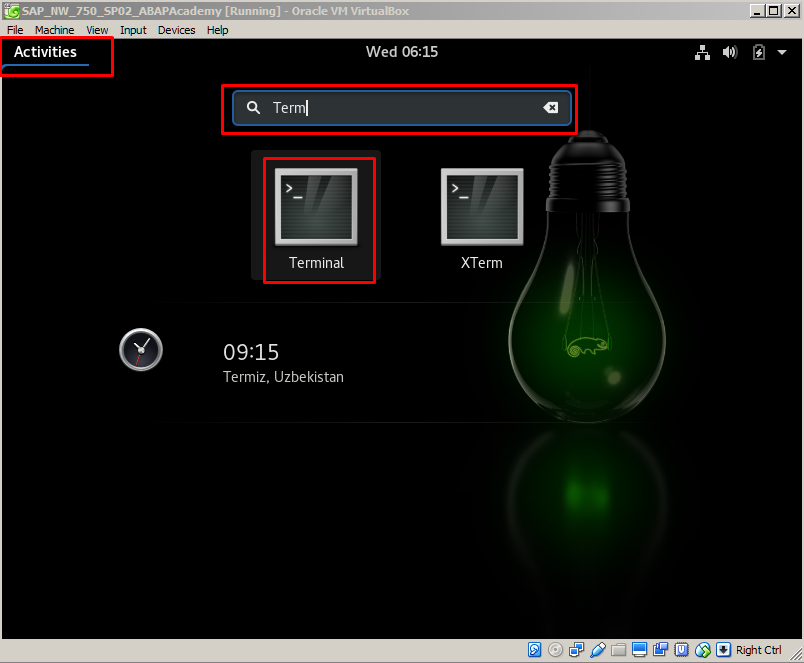Click the Activities button
The width and height of the screenshot is (804, 663).
45,52
